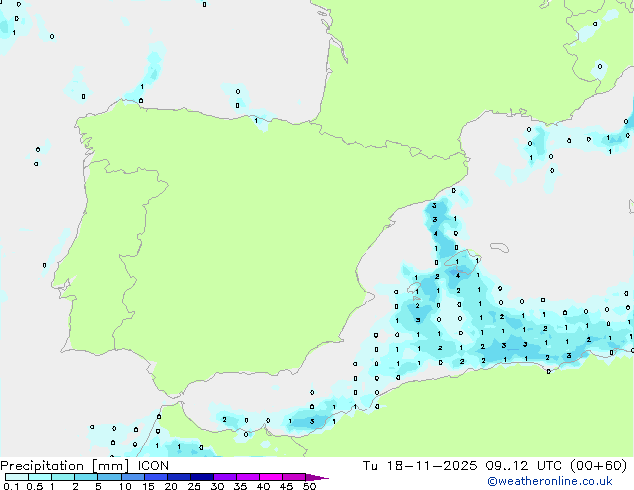Viewport: 634px width, 490px height.
Task: Open the weatheronline.co.uk copyright link
Action: pyautogui.click(x=549, y=481)
